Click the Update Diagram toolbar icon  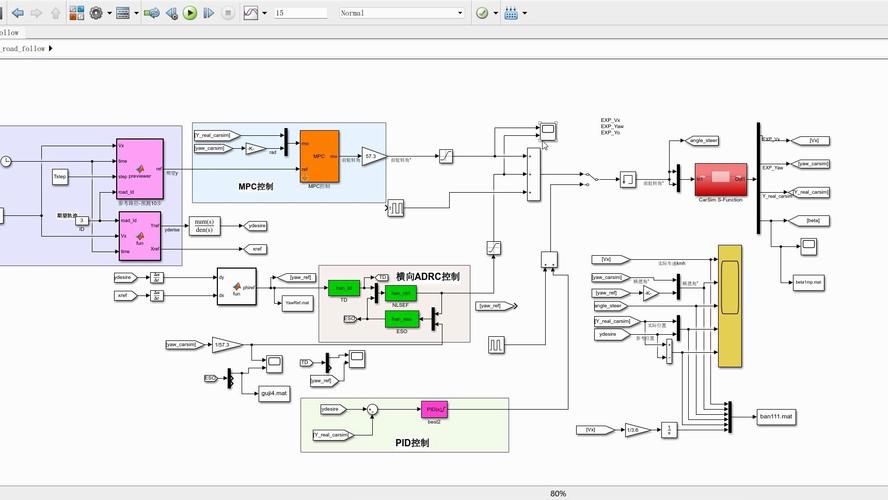tap(152, 13)
